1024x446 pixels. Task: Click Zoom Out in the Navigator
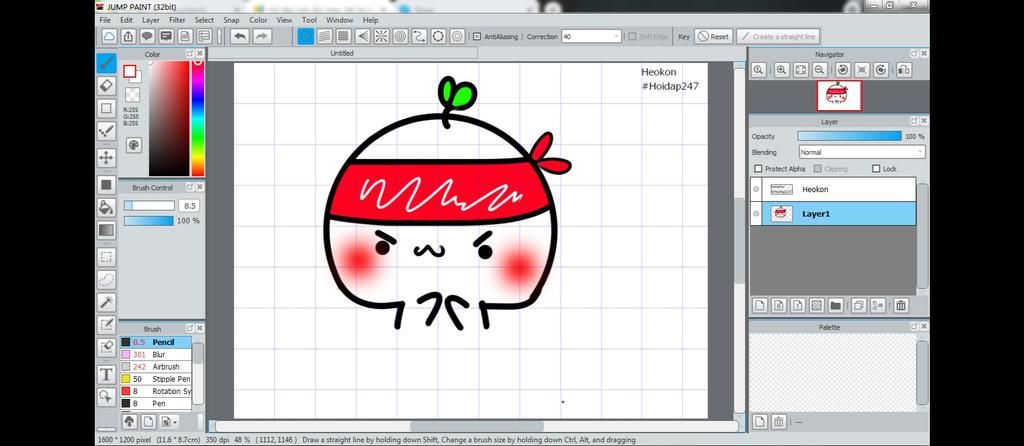(x=819, y=70)
